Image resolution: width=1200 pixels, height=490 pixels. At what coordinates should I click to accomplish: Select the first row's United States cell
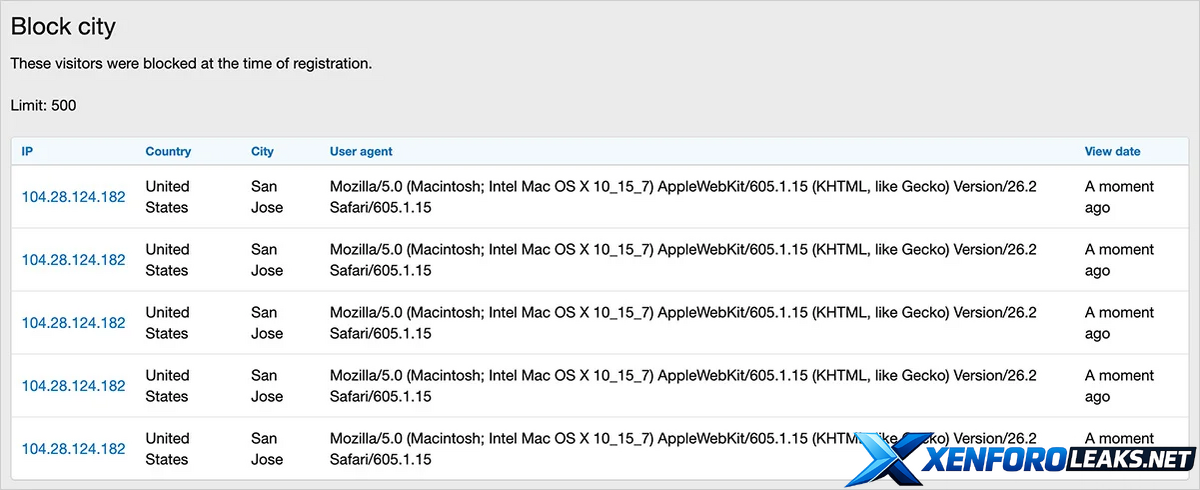click(x=167, y=197)
